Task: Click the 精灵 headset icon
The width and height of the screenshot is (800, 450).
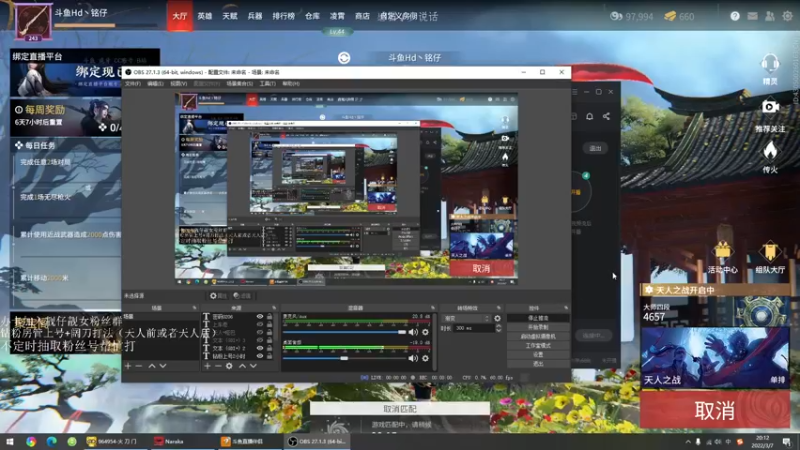Action: (x=770, y=64)
